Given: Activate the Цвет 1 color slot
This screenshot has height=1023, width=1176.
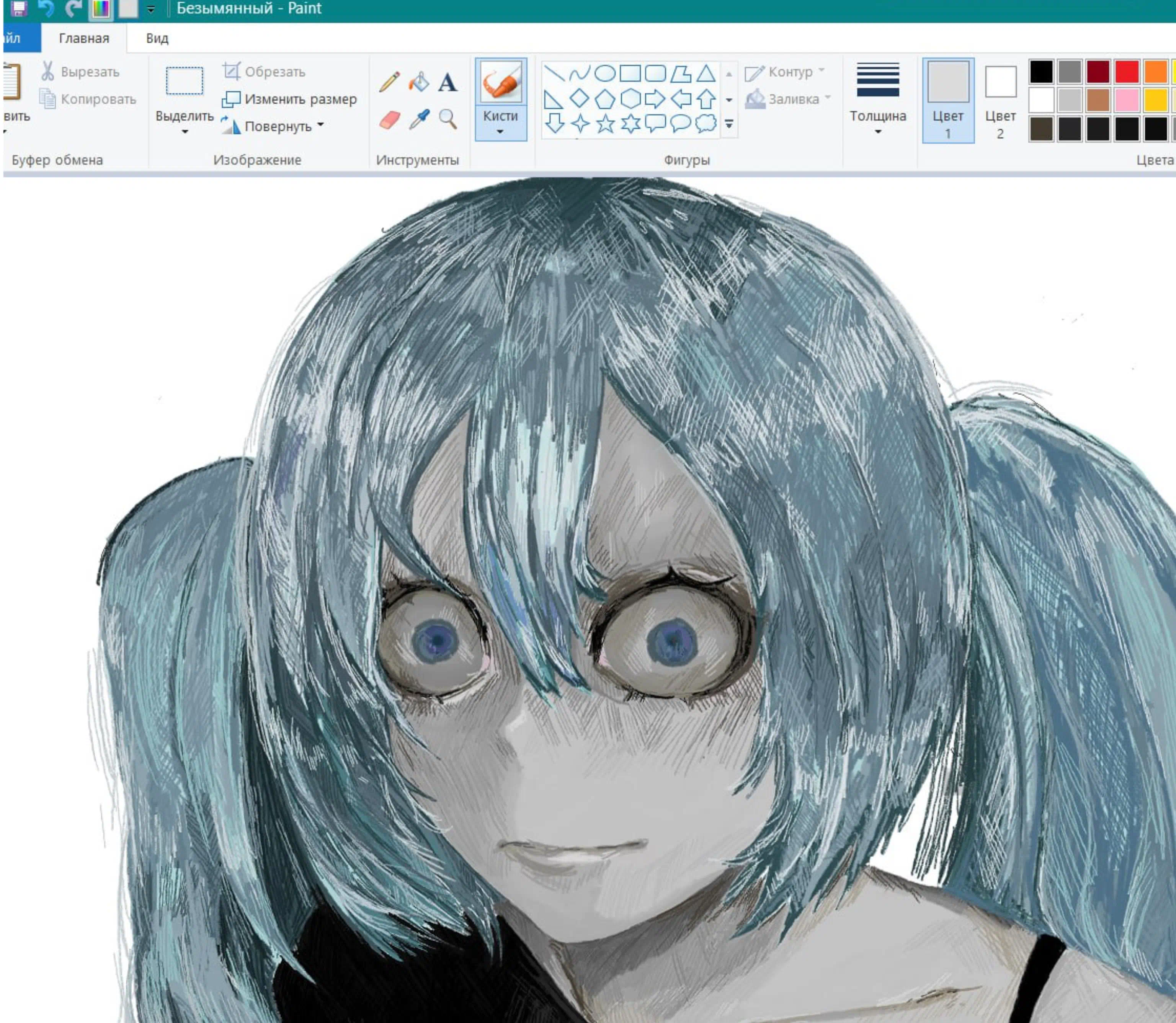Looking at the screenshot, I should [947, 101].
